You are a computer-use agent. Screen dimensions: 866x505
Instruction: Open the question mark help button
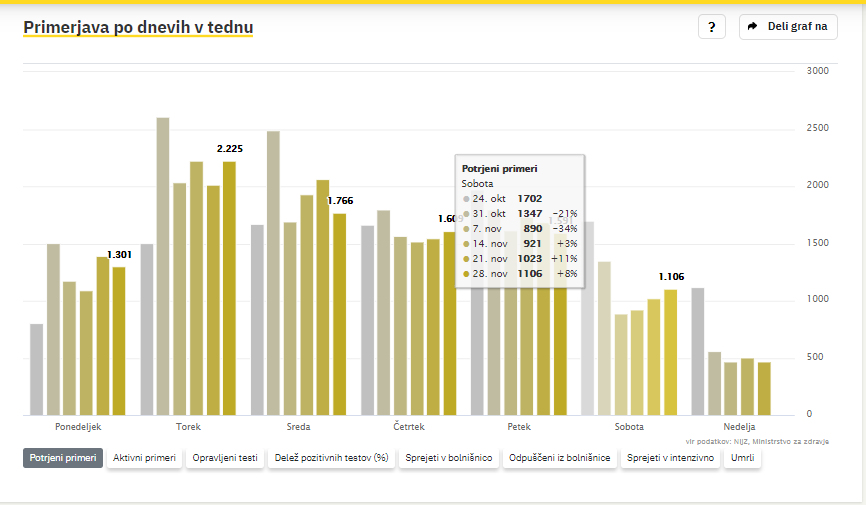[x=711, y=27]
